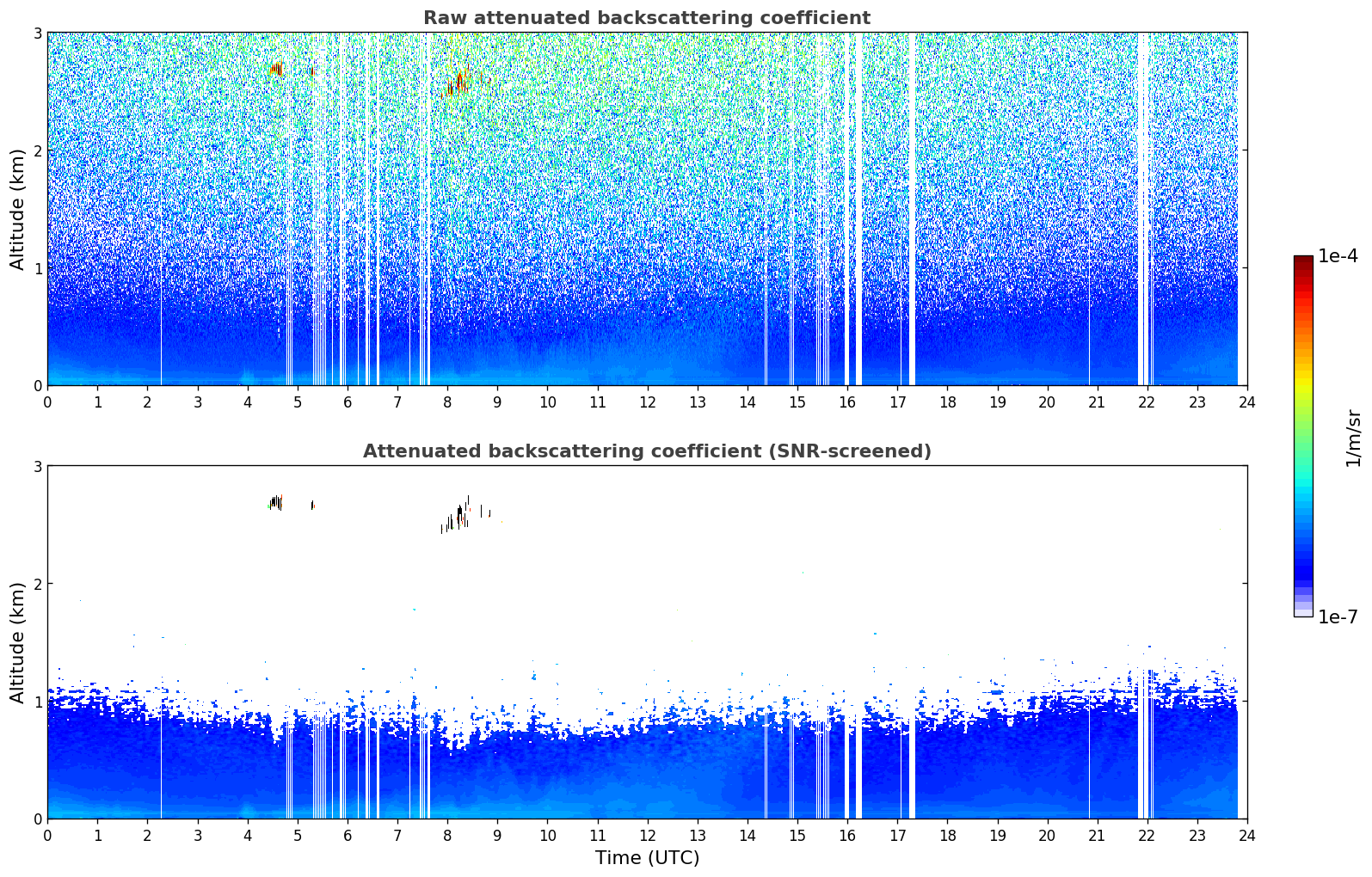Click the colorbar's "1e-7" minimum label
This screenshot has width=1372, height=877.
[1338, 616]
